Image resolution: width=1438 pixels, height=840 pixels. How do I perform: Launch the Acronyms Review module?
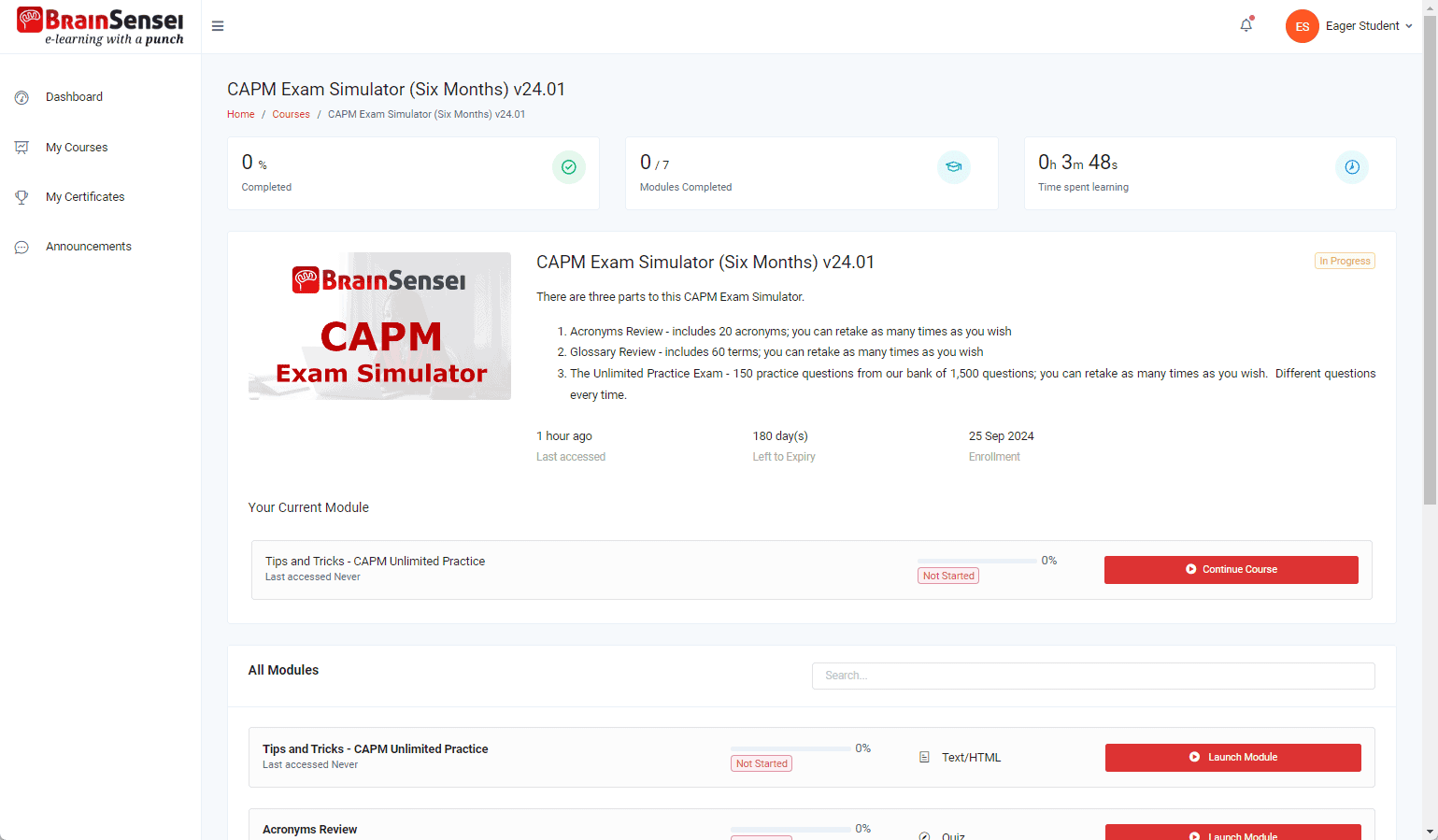coord(1233,833)
